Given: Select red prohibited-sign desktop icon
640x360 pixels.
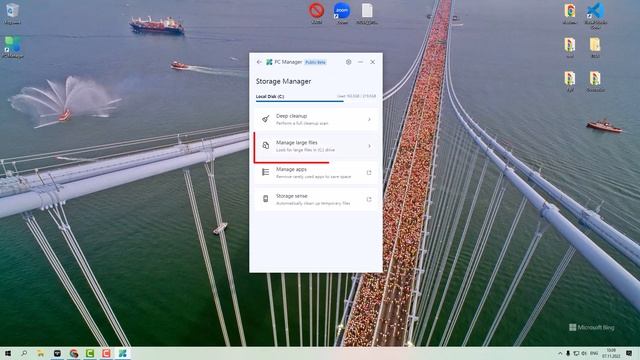Looking at the screenshot, I should (x=316, y=13).
